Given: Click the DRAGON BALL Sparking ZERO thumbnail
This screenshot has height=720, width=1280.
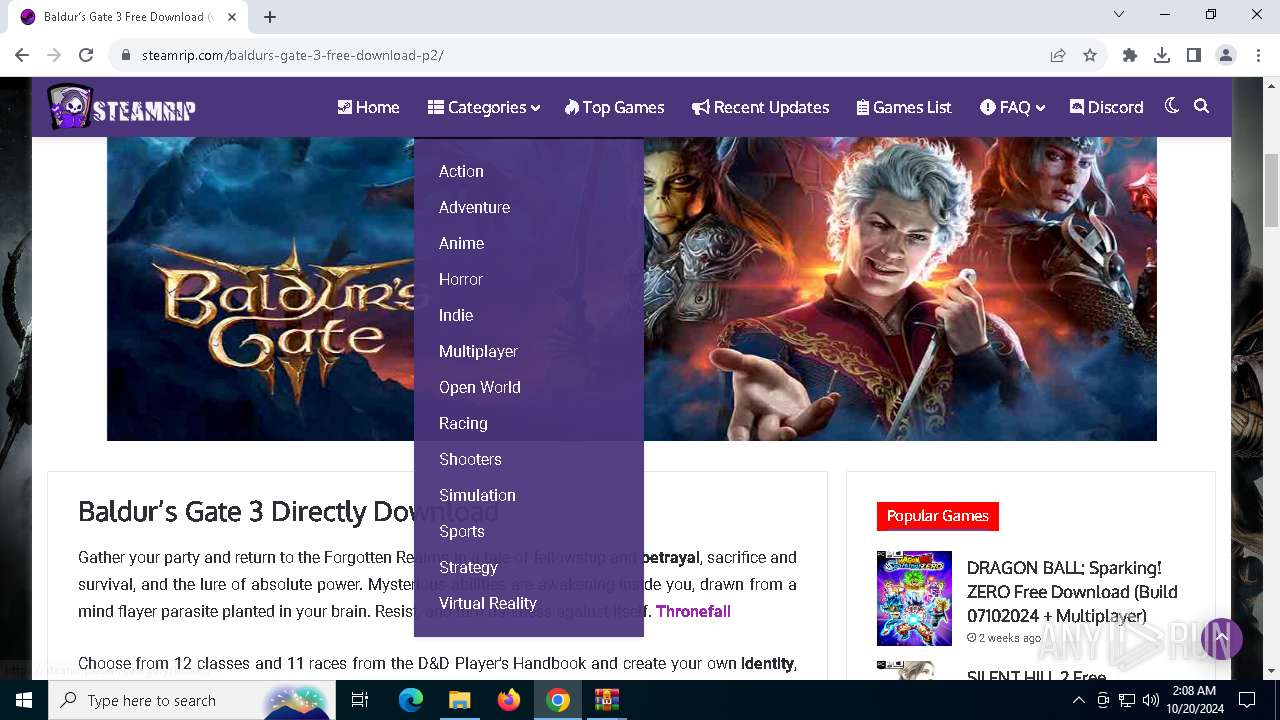Looking at the screenshot, I should [914, 598].
